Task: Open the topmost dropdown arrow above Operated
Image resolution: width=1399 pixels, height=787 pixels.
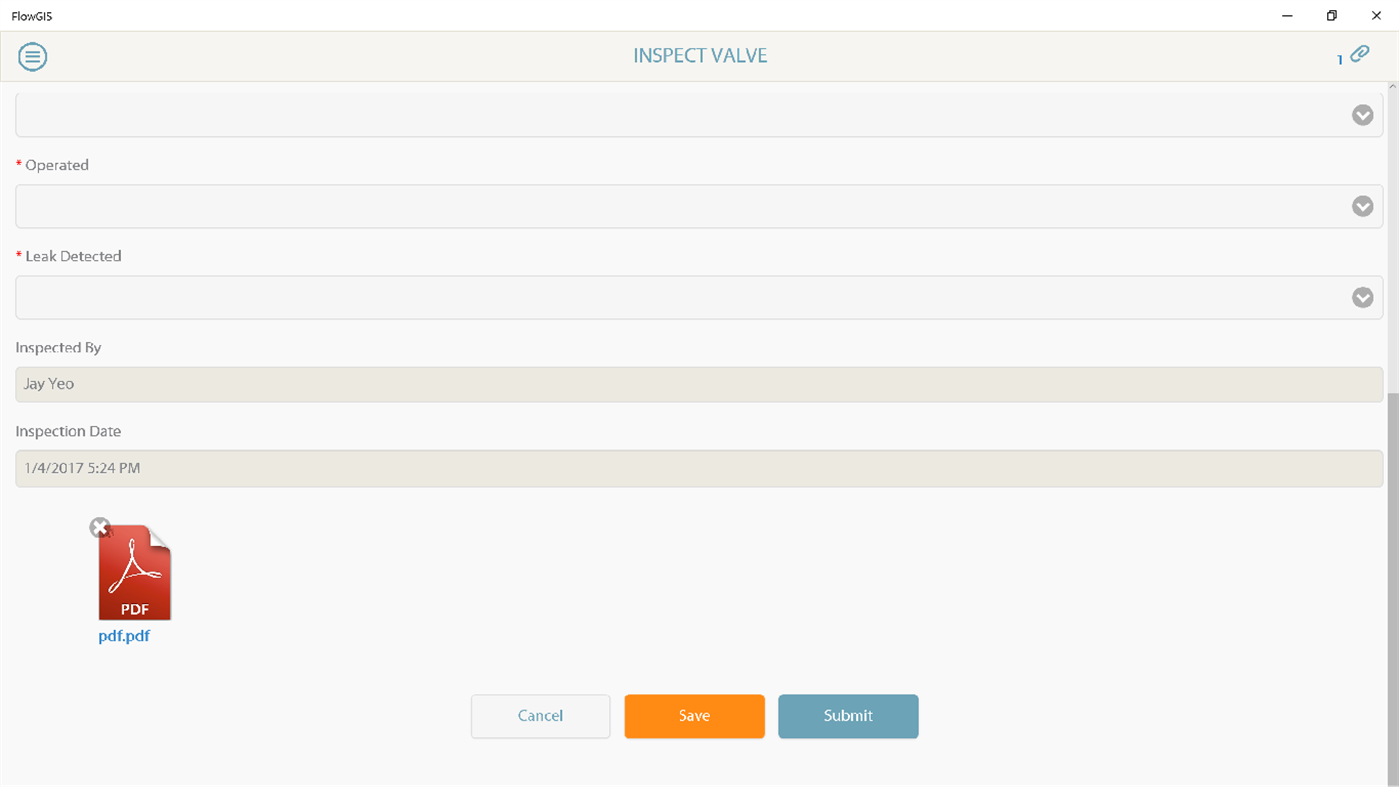Action: point(1362,115)
